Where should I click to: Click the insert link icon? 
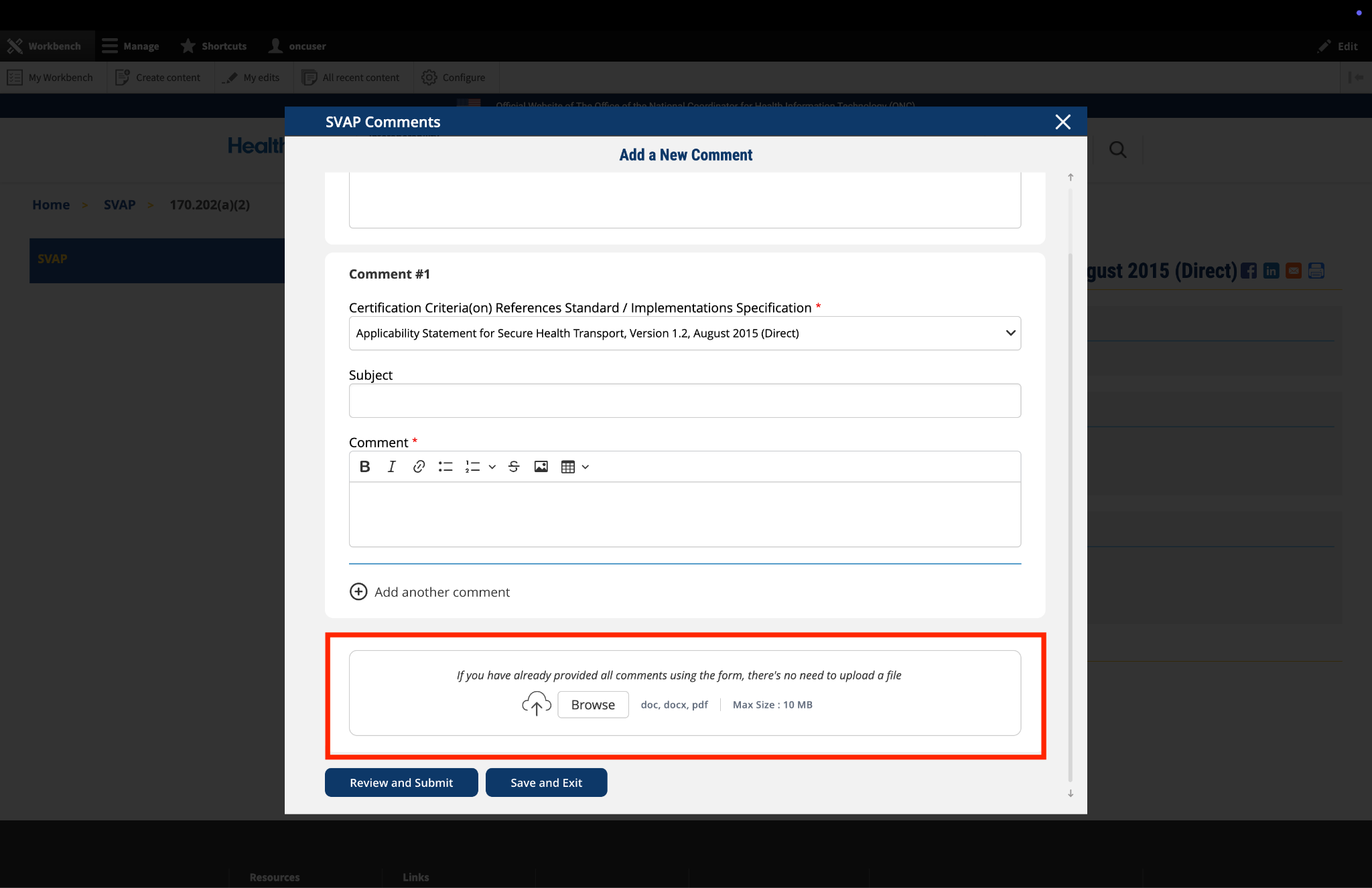point(419,467)
